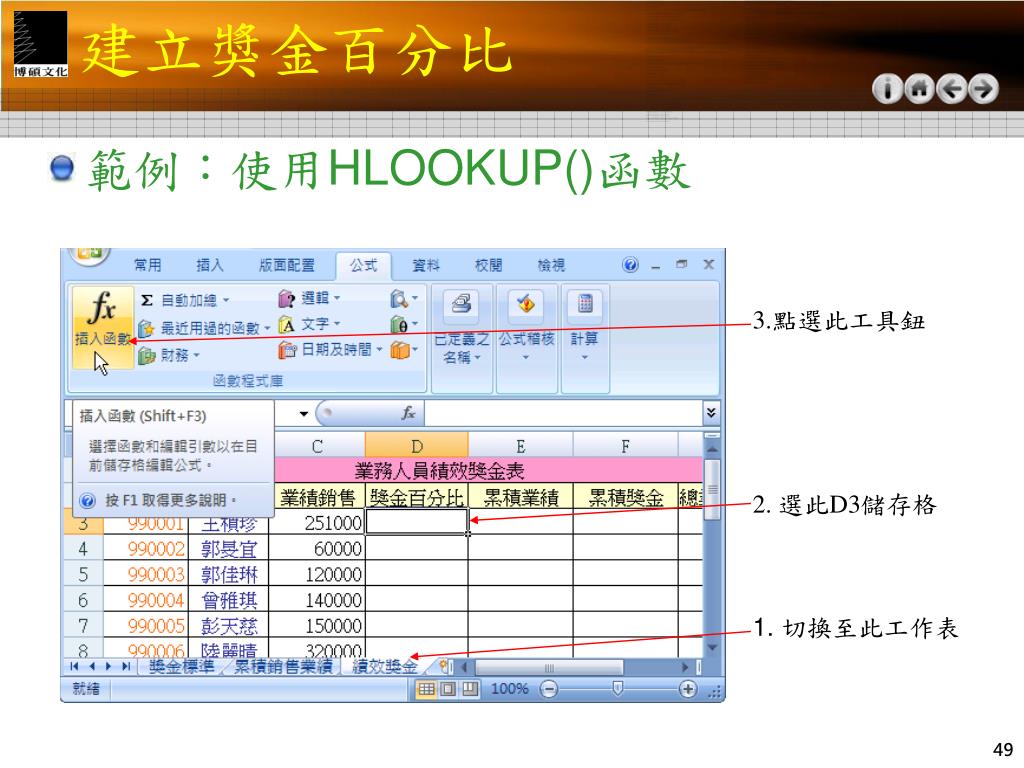Open the 公式稽核 group

526,338
